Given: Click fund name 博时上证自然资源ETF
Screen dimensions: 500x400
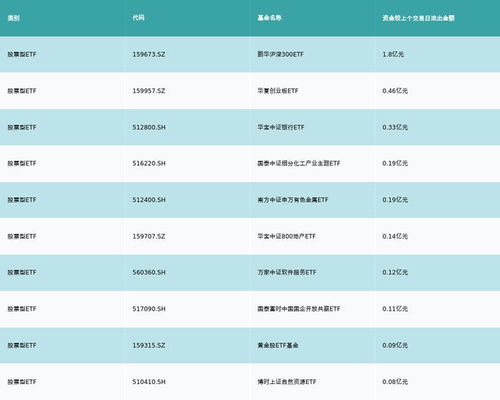Looking at the screenshot, I should click(x=287, y=382).
